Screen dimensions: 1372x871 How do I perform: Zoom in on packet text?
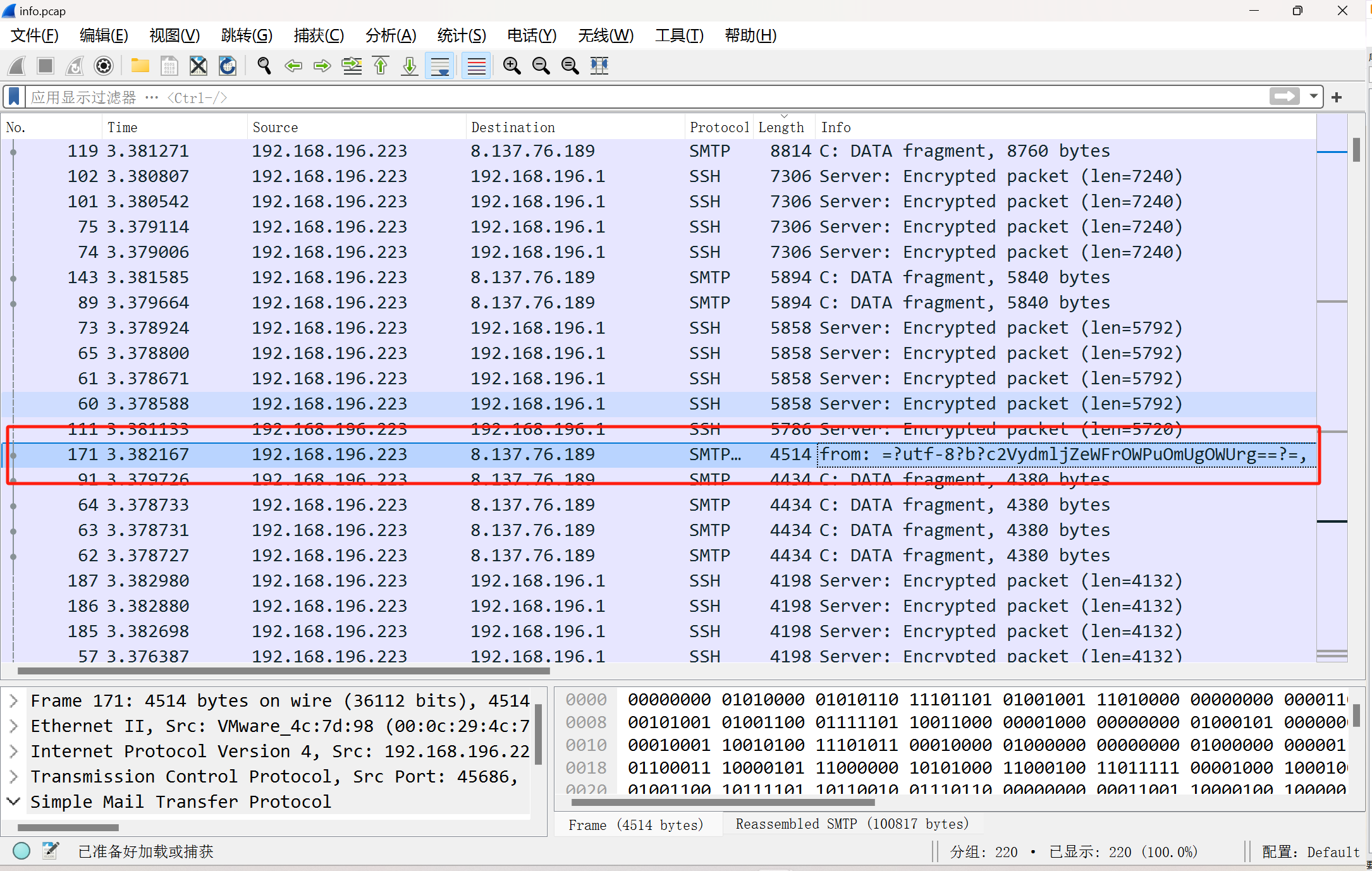pos(511,66)
